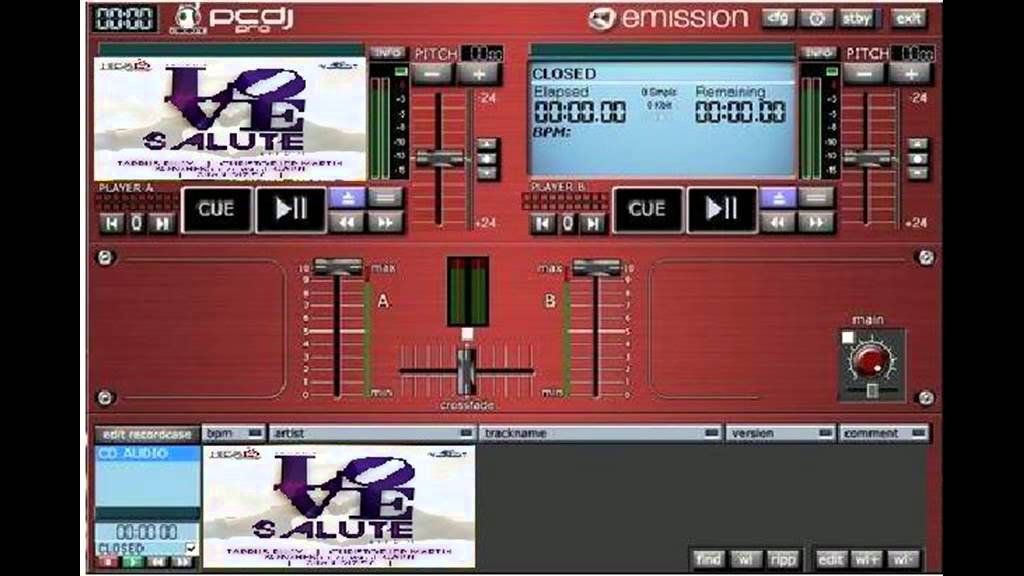Fast-forward CD audio in the recordcase panel

183,562
